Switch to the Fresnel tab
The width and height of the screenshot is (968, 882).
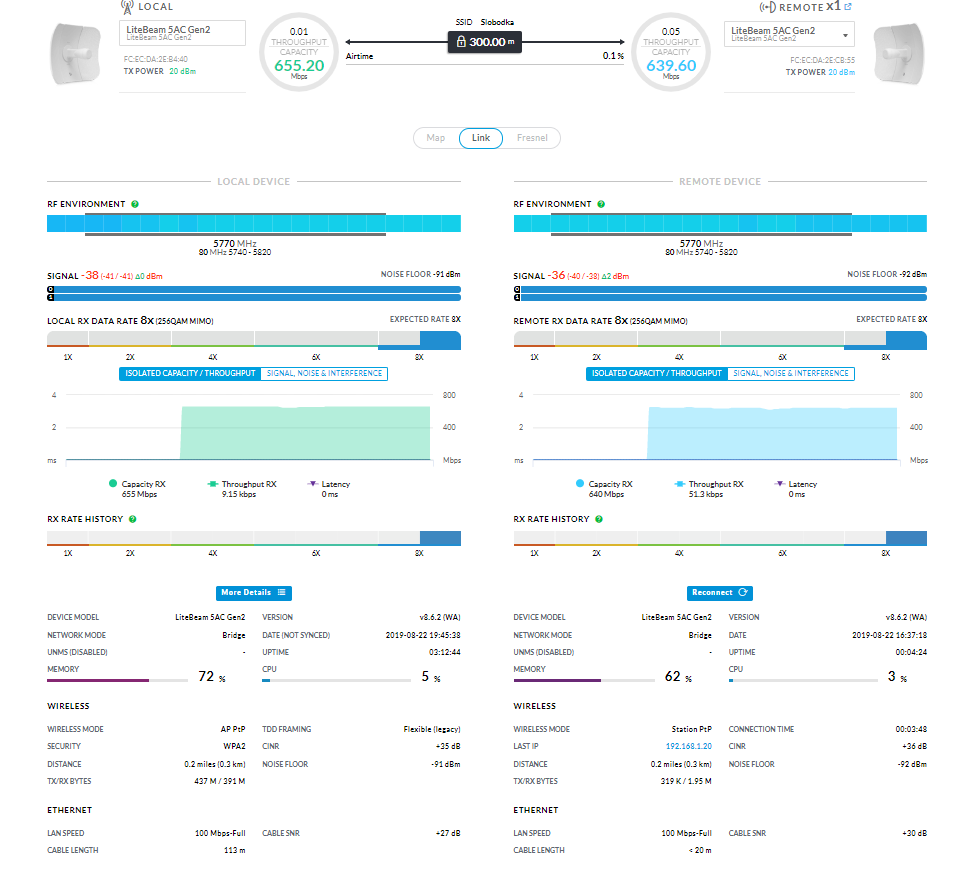(x=532, y=138)
